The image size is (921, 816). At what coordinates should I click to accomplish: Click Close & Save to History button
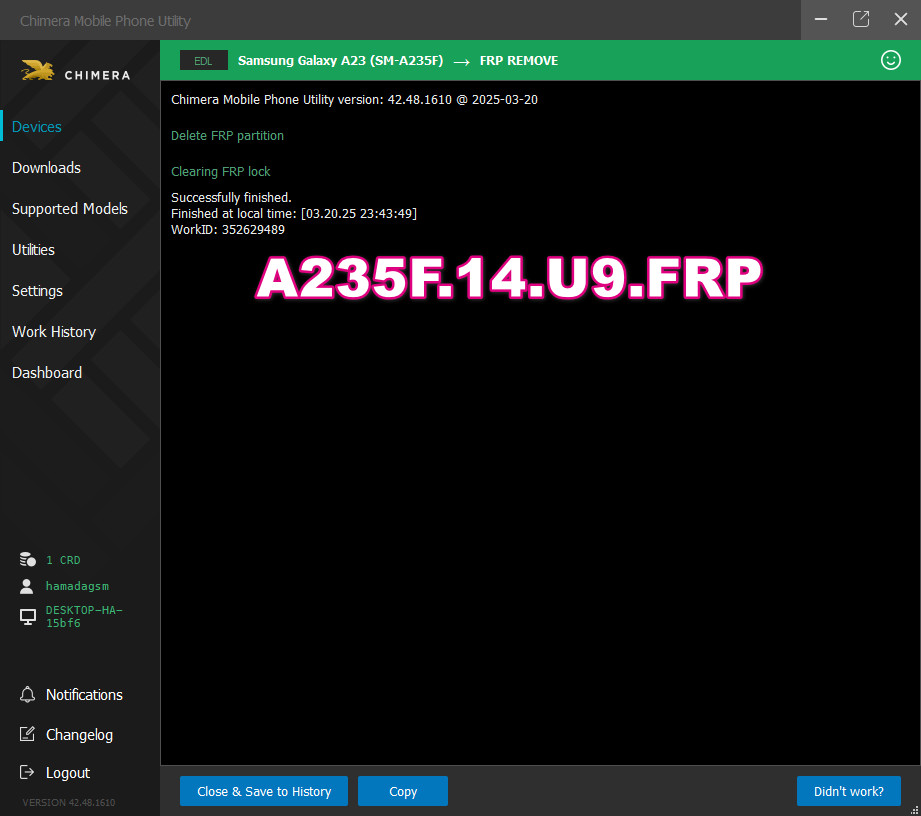(x=264, y=791)
